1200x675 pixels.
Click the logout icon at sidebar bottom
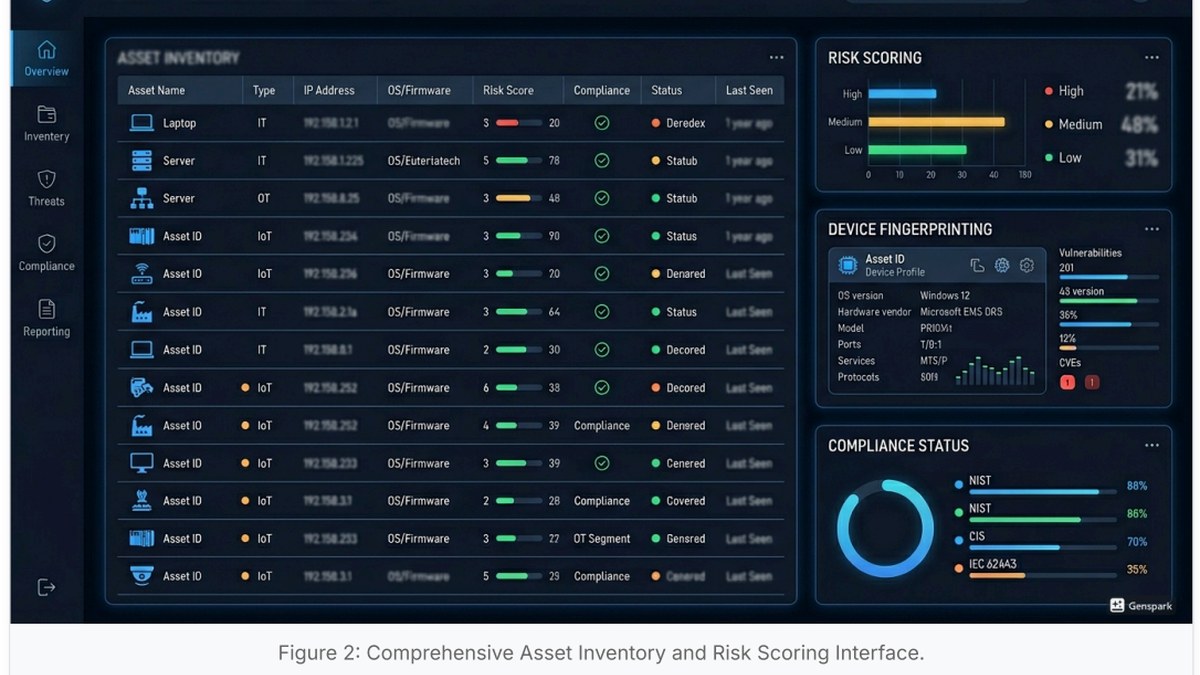click(46, 587)
